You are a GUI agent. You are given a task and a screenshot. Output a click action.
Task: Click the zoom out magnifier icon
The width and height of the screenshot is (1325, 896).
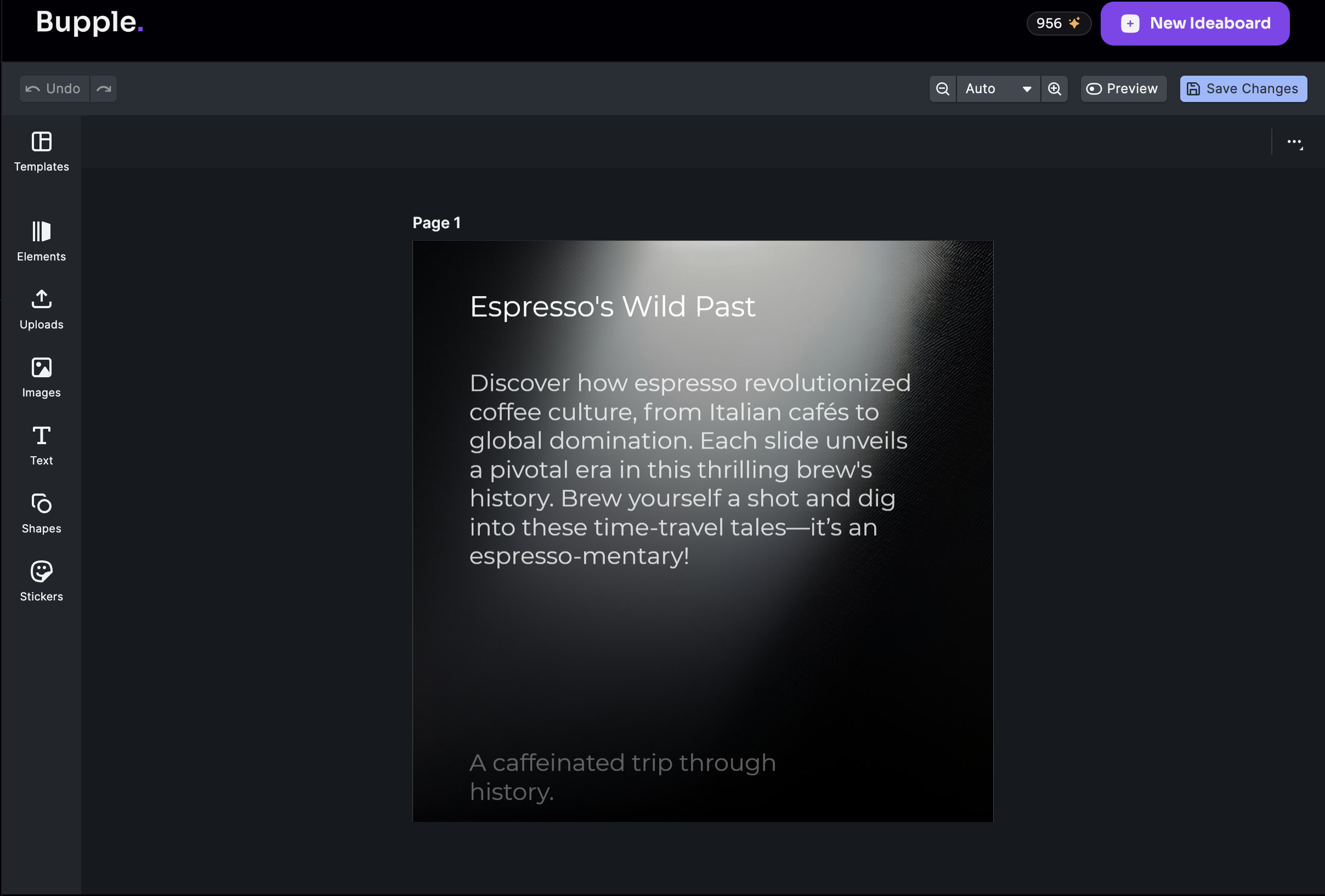coord(942,89)
